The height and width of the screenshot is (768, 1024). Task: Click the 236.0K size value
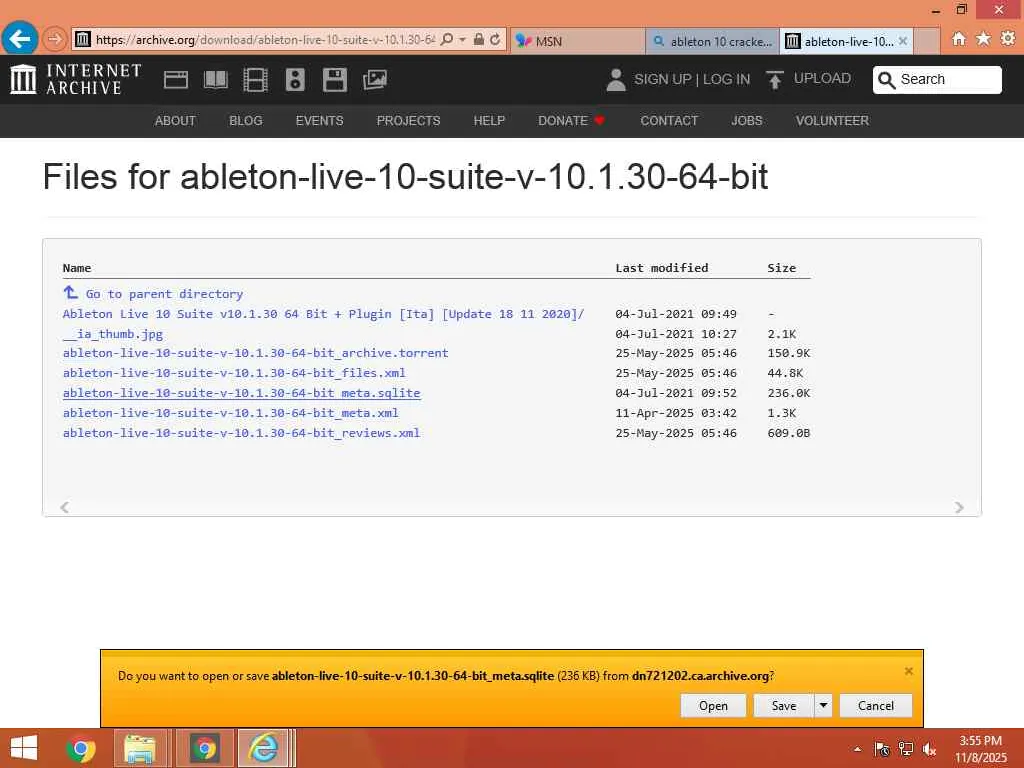click(789, 393)
